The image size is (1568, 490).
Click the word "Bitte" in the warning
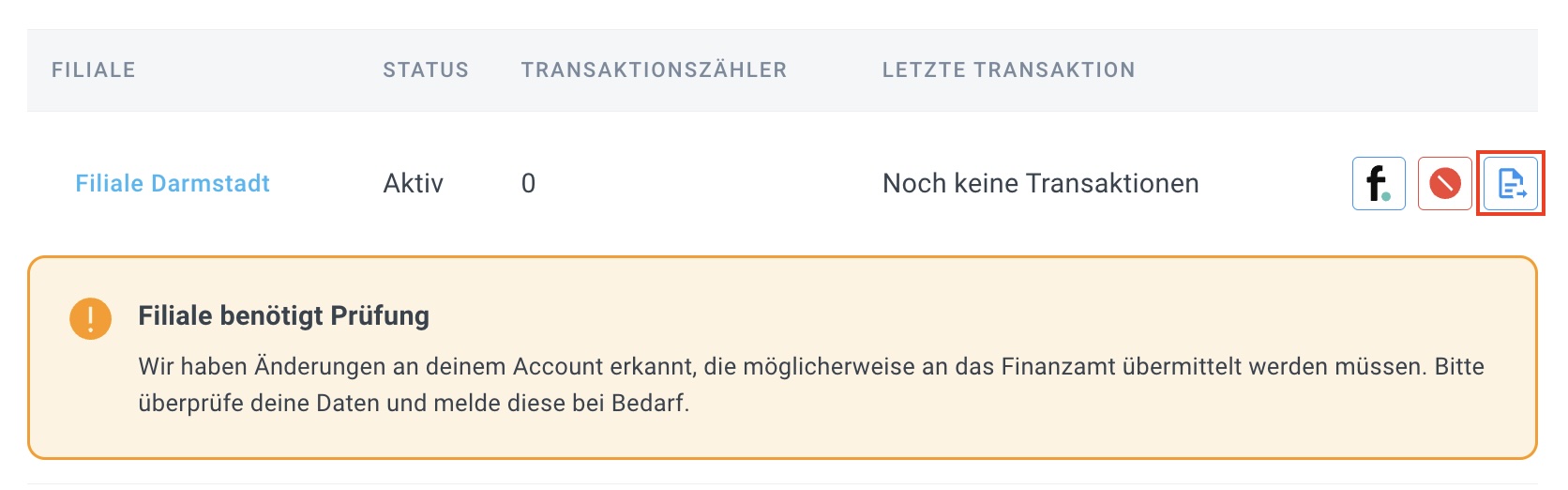1459,366
